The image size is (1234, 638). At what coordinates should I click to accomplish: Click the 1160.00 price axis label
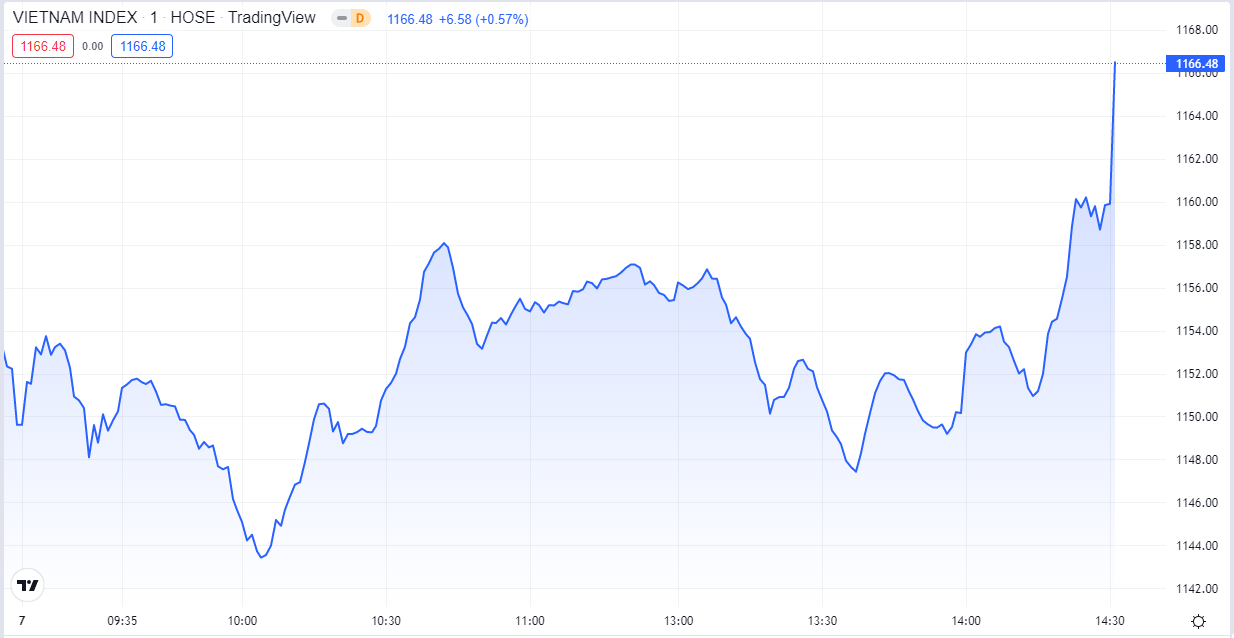tap(1197, 202)
